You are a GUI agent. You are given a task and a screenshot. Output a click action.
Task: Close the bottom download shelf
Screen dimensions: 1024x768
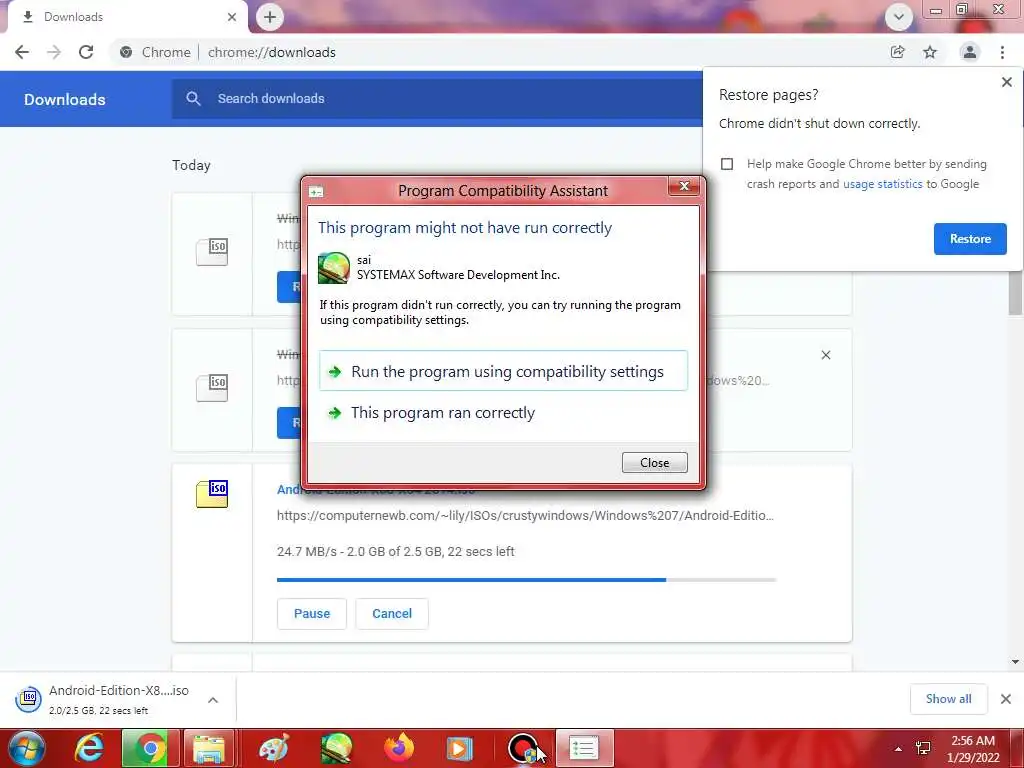click(1006, 699)
